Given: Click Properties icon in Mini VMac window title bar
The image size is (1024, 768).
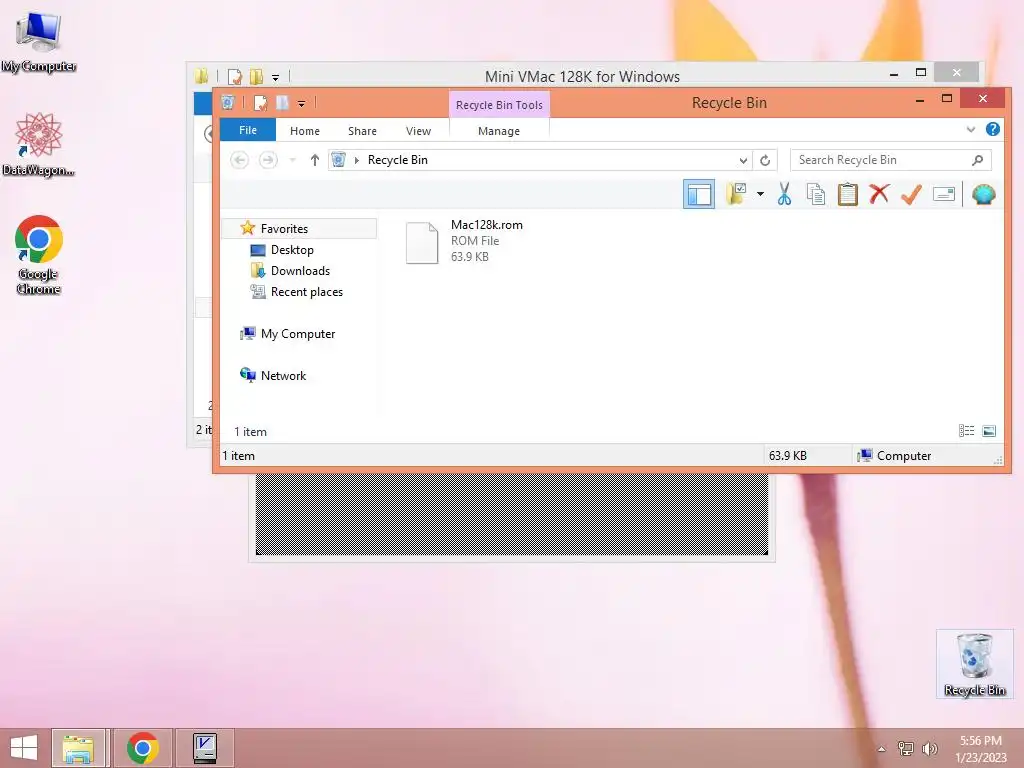Looking at the screenshot, I should tap(234, 77).
